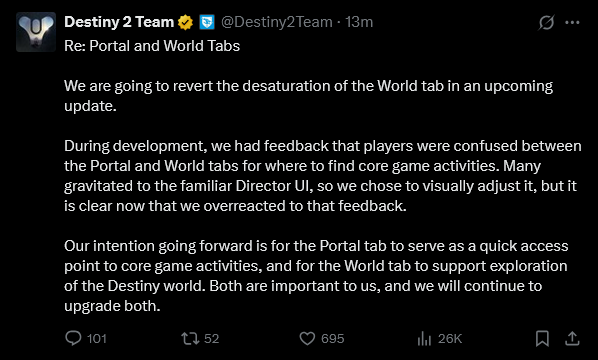This screenshot has height=360, width=598.
Task: Click the 52 reposts count
Action: coord(212,339)
